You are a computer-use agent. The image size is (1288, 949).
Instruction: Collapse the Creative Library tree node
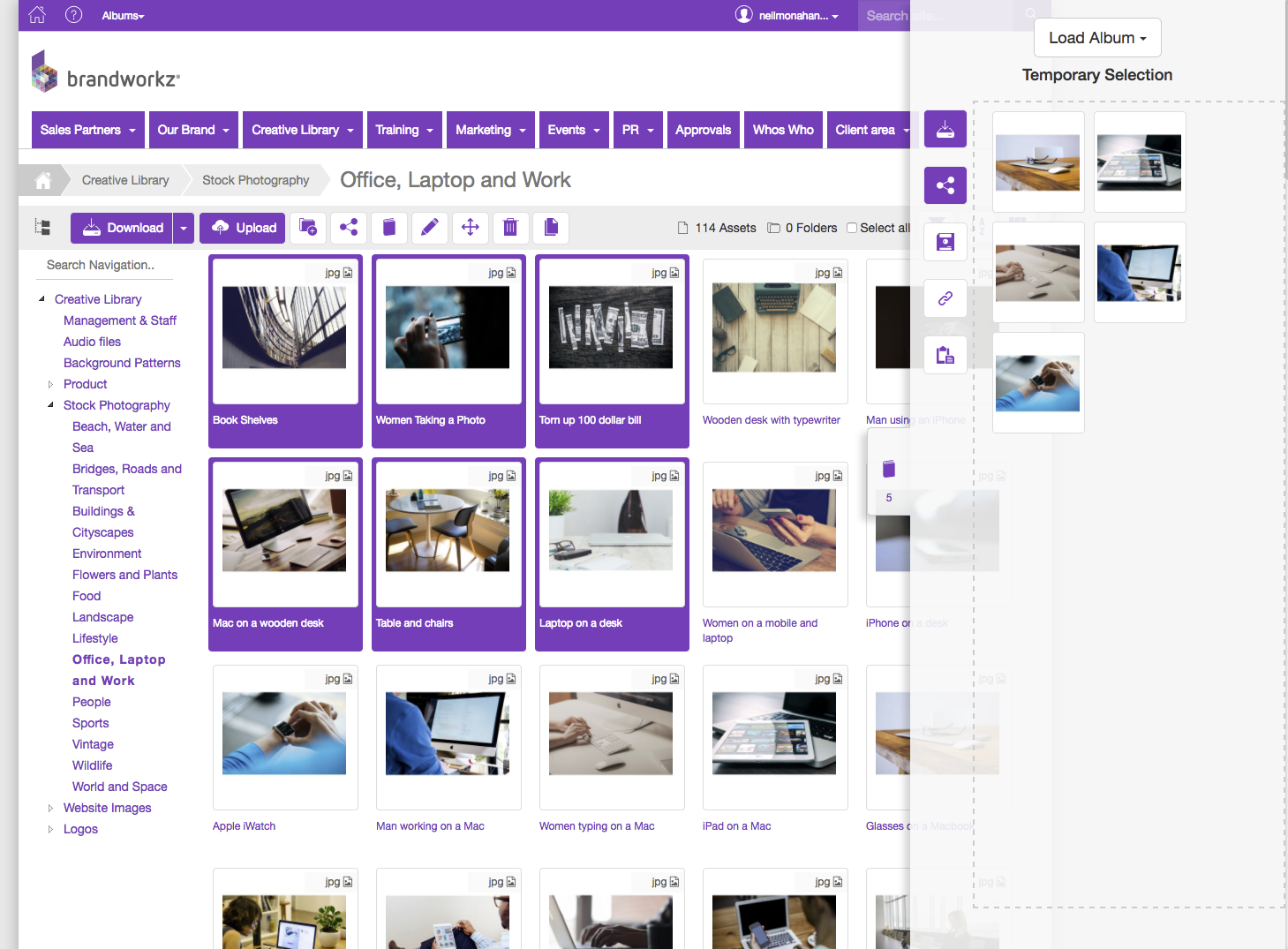click(41, 299)
